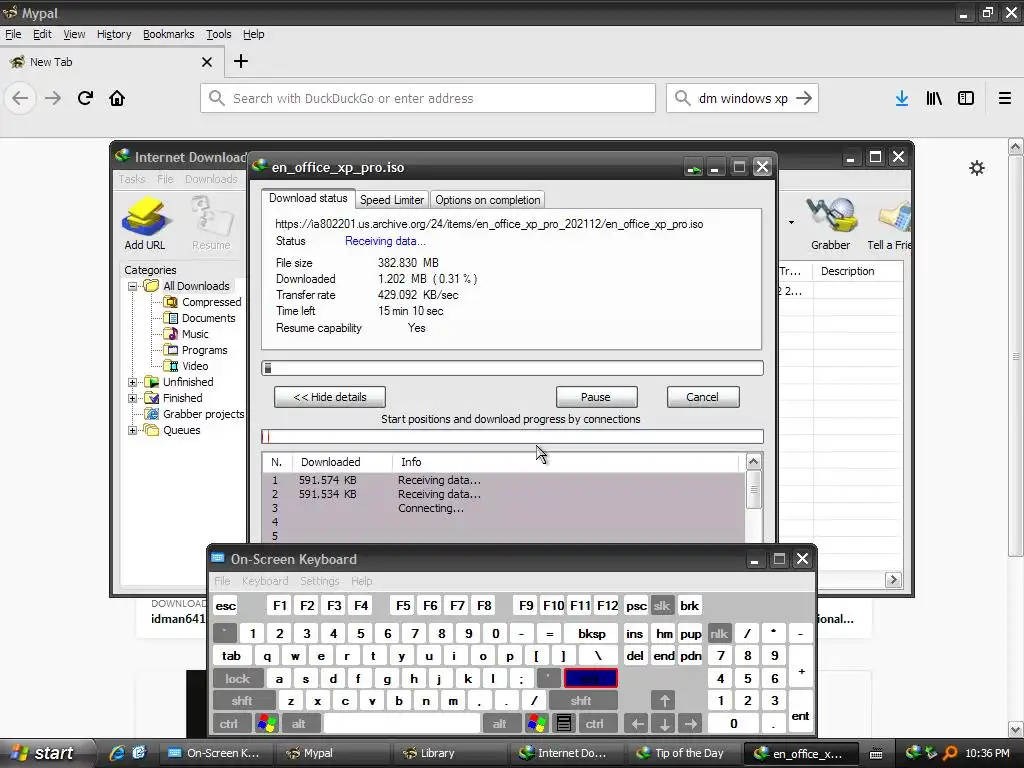Image resolution: width=1024 pixels, height=768 pixels.
Task: Pause the en_office_xp_pro.iso download
Action: pyautogui.click(x=596, y=397)
